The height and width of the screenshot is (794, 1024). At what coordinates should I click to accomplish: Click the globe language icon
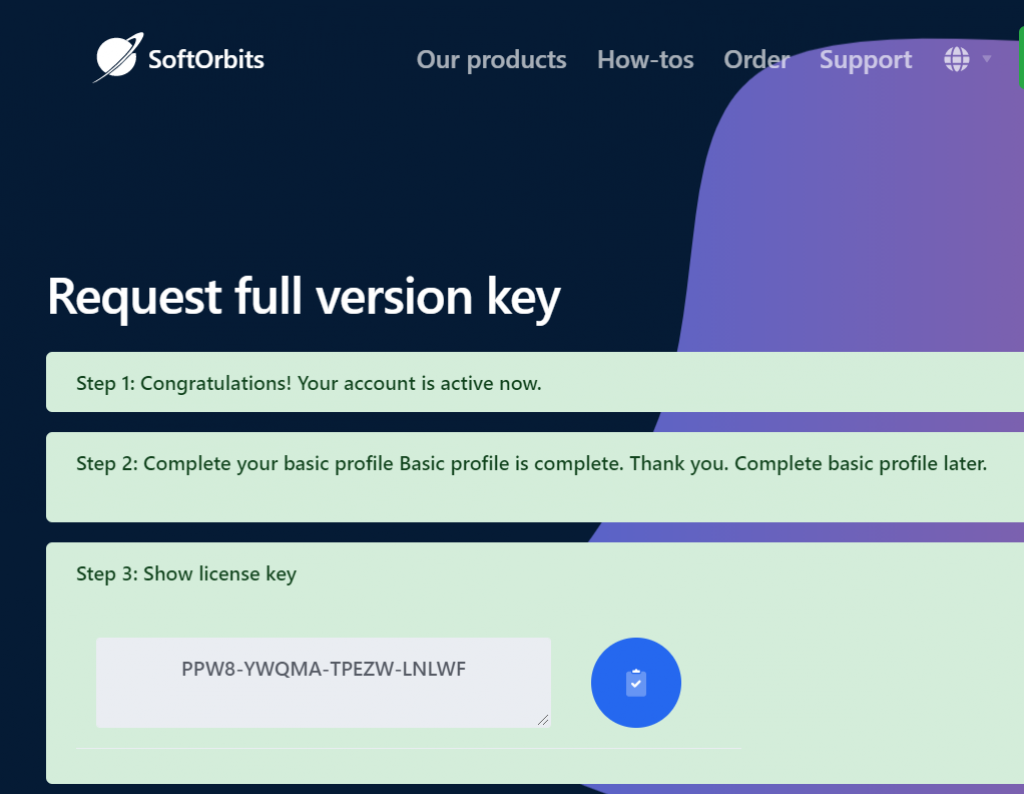tap(956, 59)
